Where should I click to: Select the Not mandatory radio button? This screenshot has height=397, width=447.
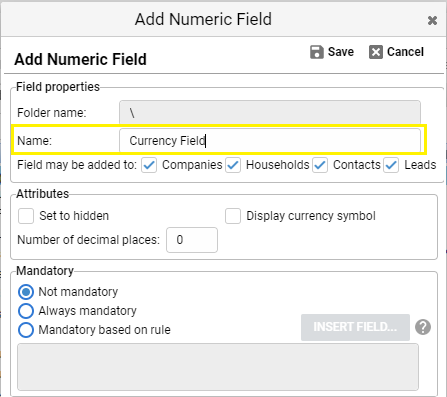[x=26, y=292]
